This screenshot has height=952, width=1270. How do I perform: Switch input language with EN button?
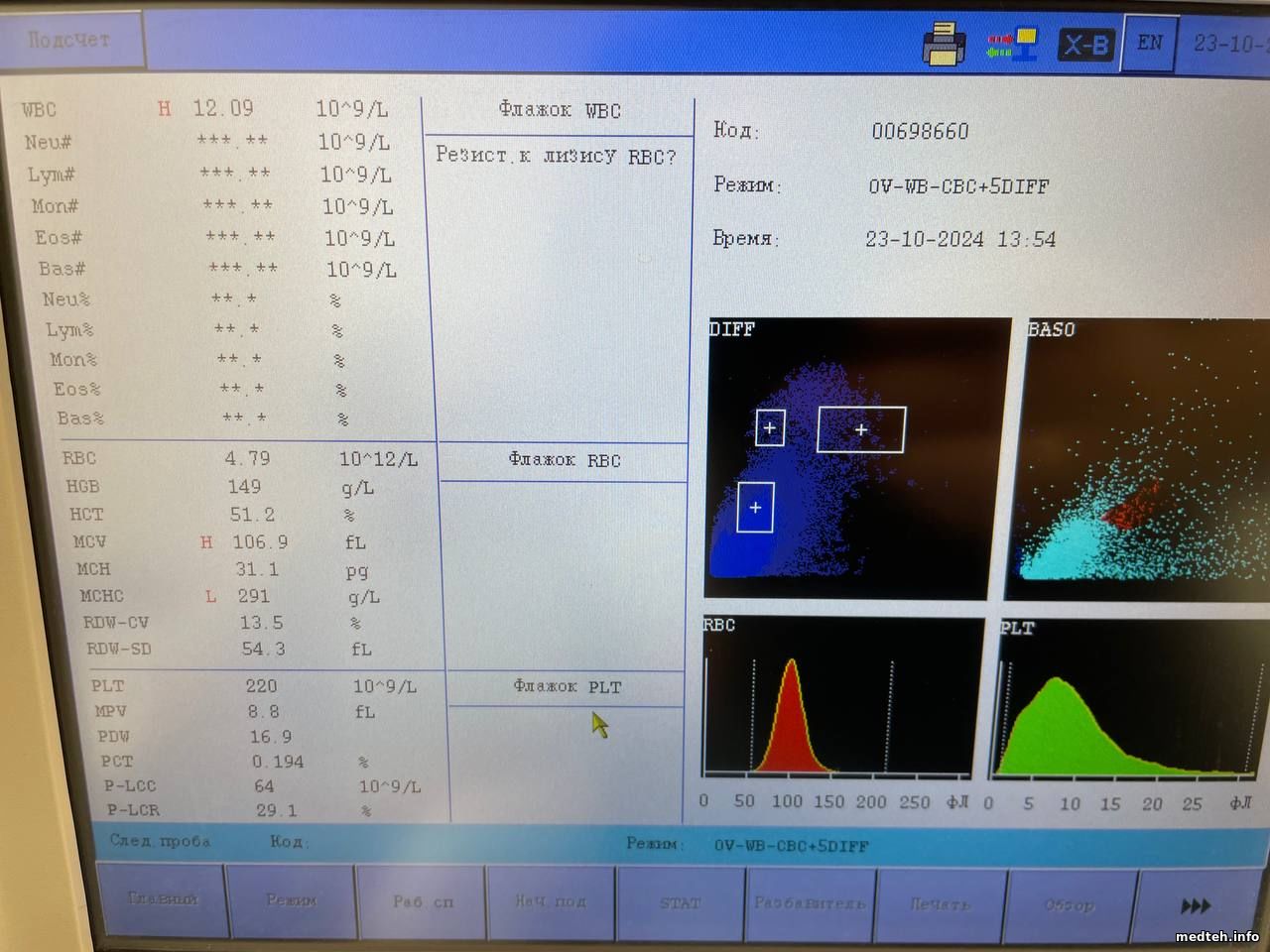click(x=1149, y=44)
